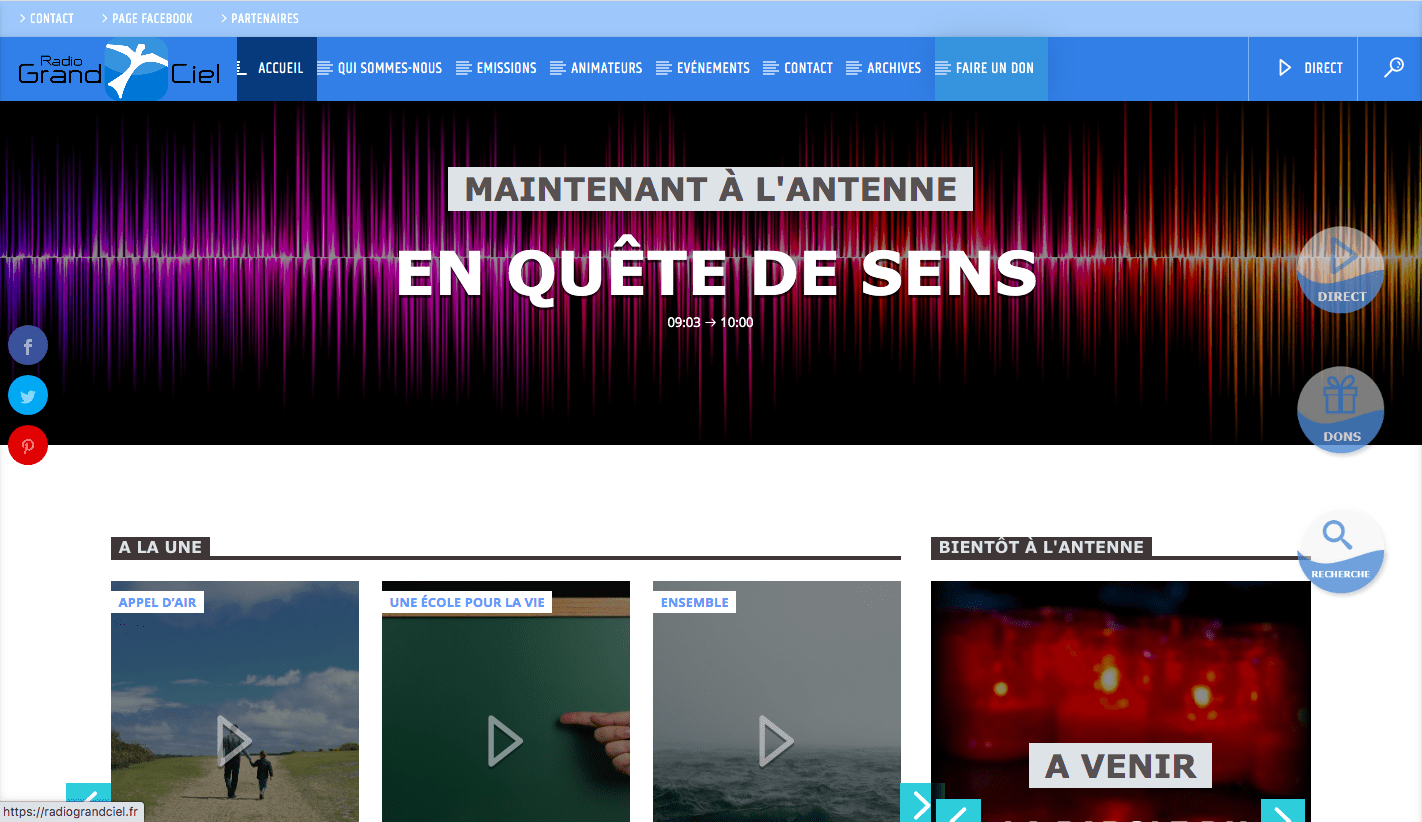
Task: Click the round RECHERCHE floating button
Action: (1340, 550)
